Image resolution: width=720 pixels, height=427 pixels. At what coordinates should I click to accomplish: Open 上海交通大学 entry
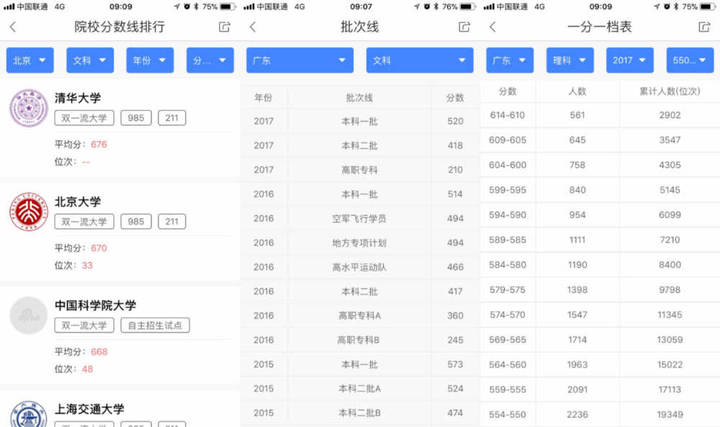(x=120, y=409)
